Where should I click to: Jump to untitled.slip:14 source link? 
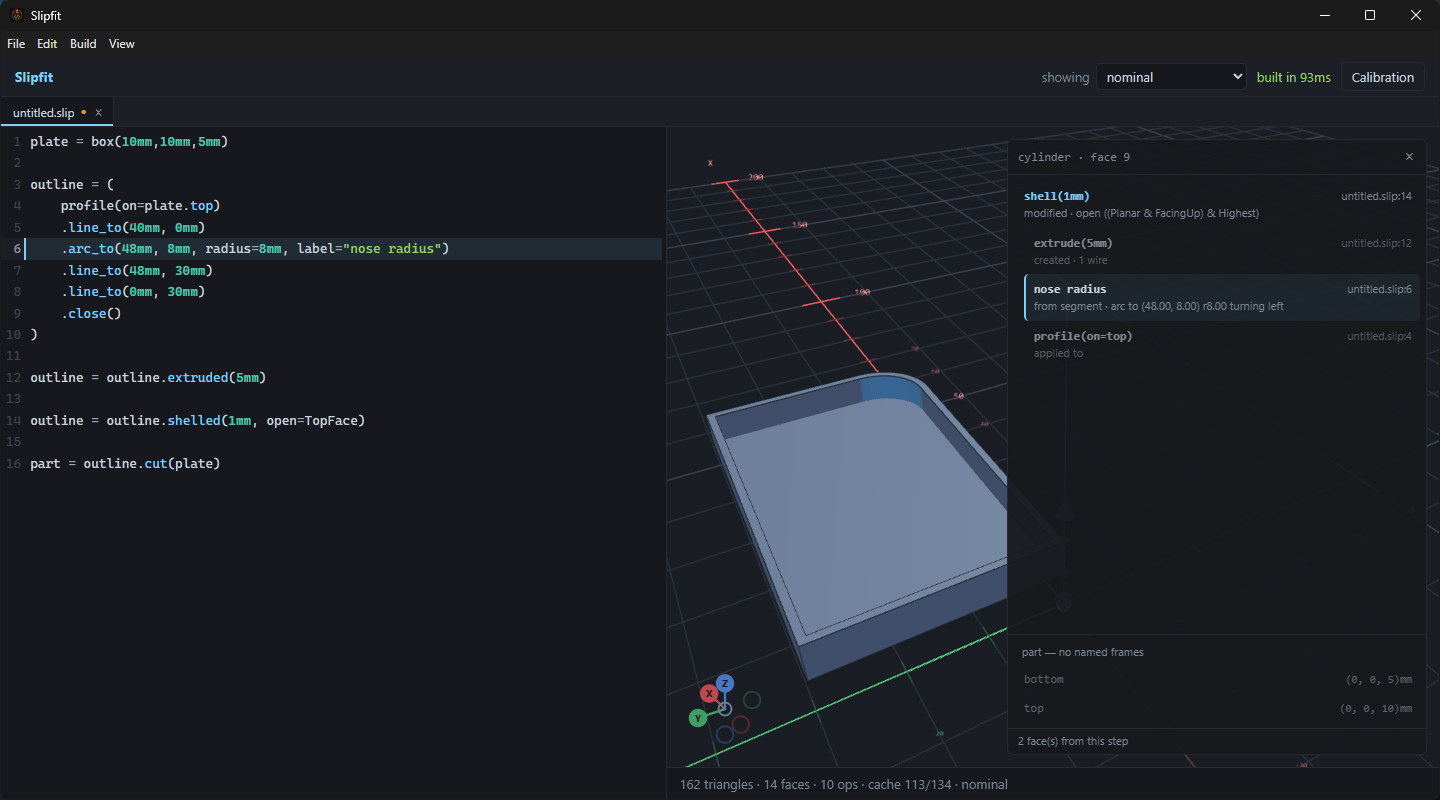pos(1376,196)
